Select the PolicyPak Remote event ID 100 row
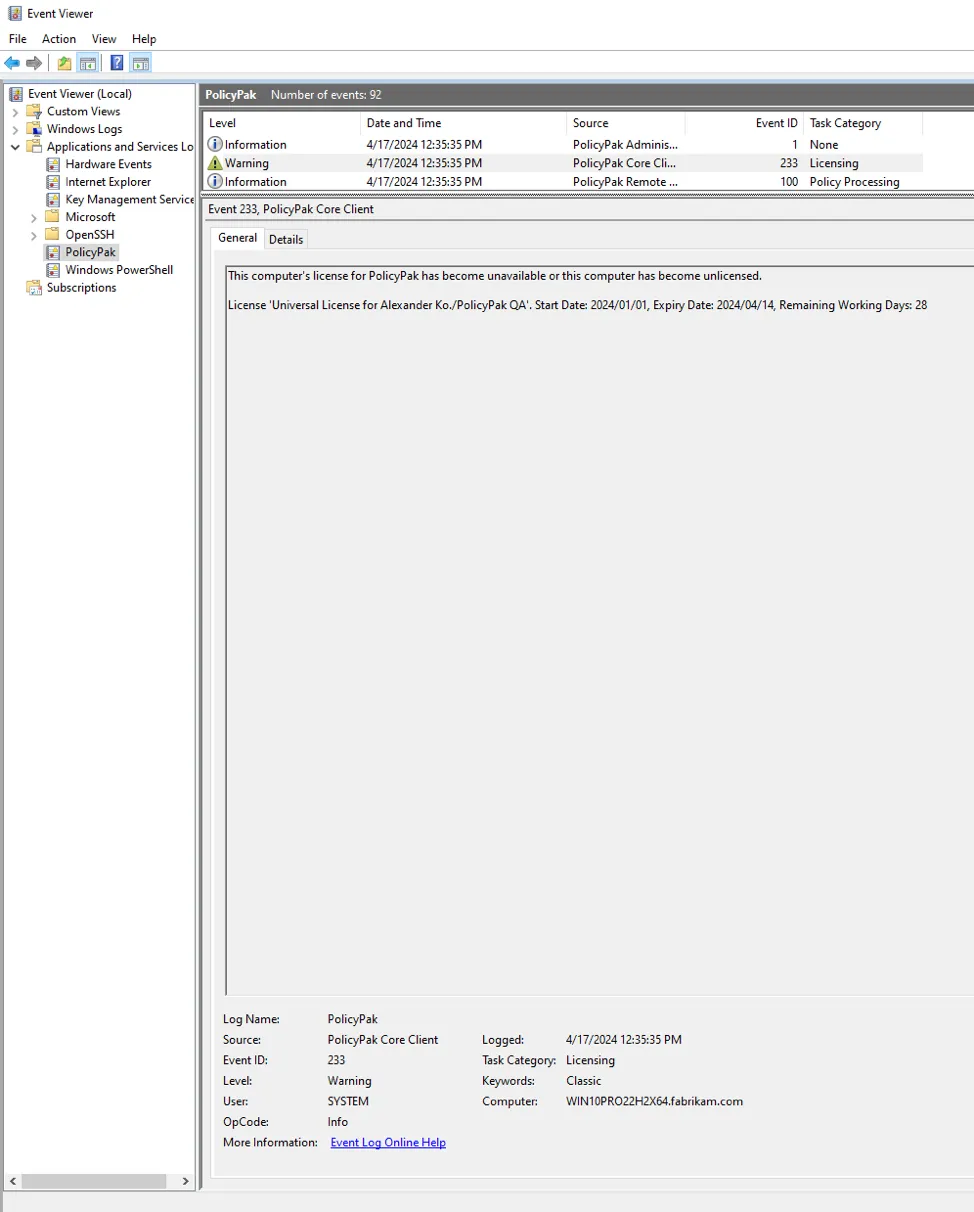This screenshot has height=1212, width=974. point(560,182)
